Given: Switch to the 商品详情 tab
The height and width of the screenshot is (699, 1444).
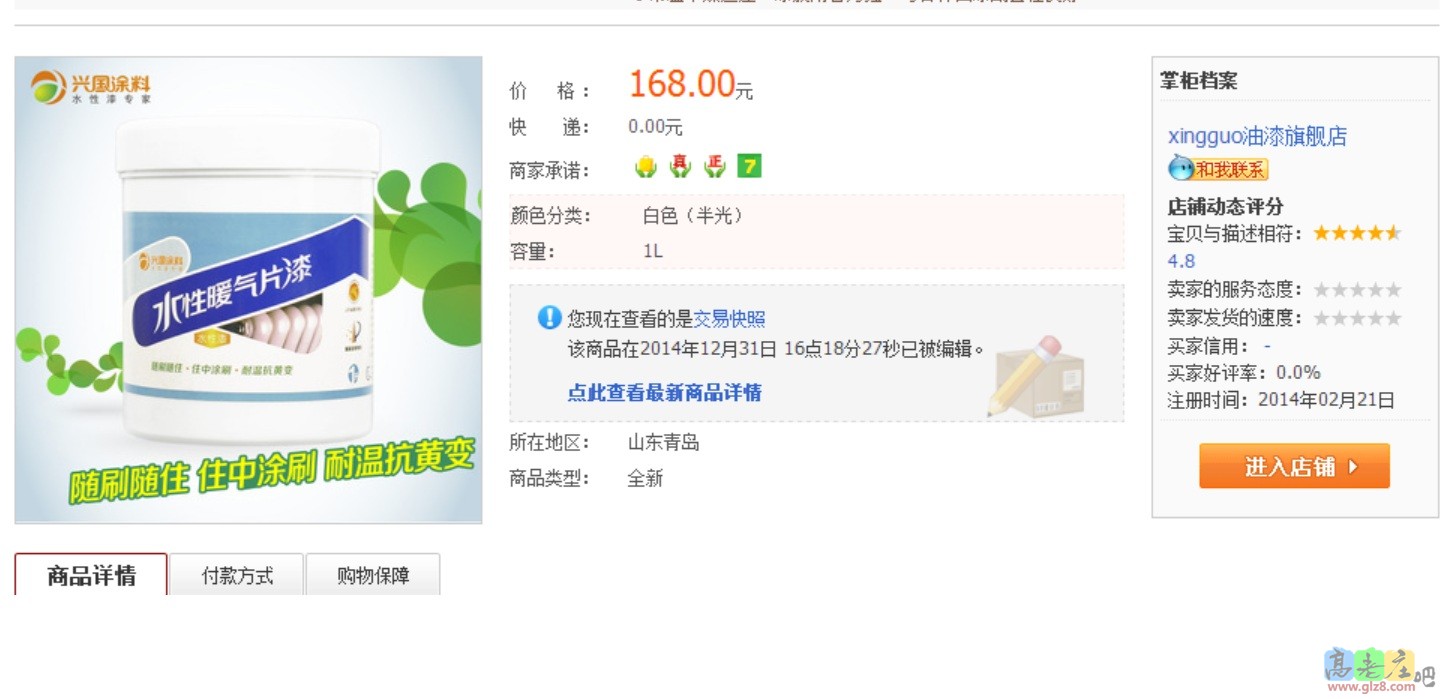Looking at the screenshot, I should click(91, 575).
